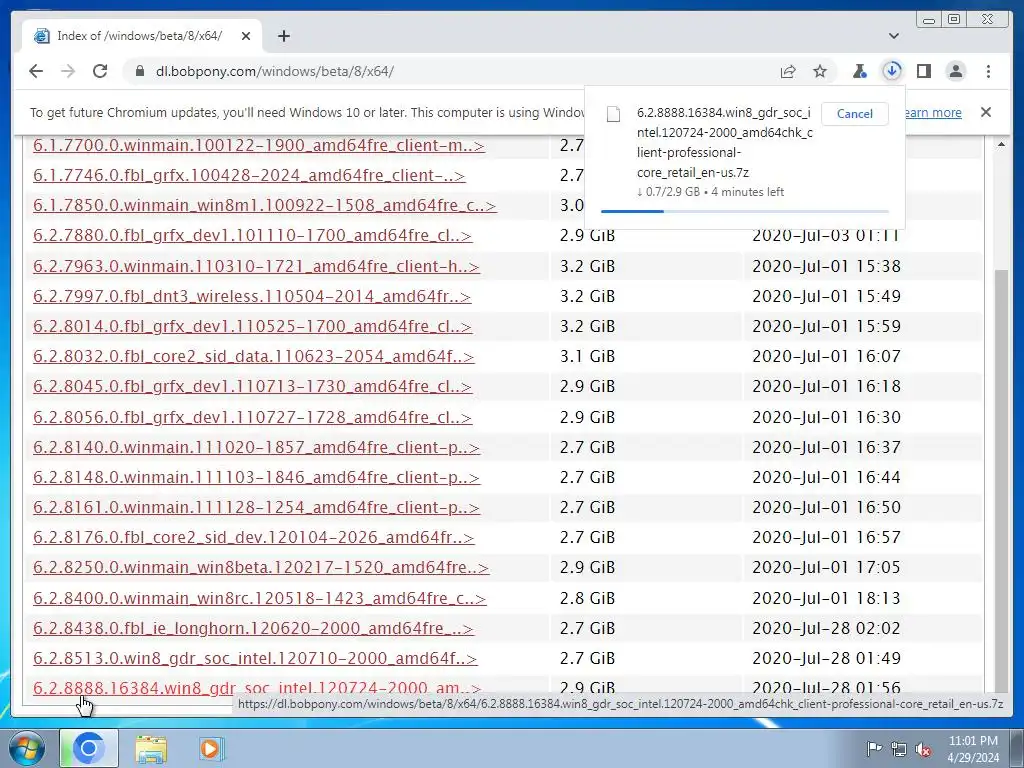Open the 6.2.8176.0.fbl_core2_sid_dev link
The width and height of the screenshot is (1024, 768).
click(253, 537)
